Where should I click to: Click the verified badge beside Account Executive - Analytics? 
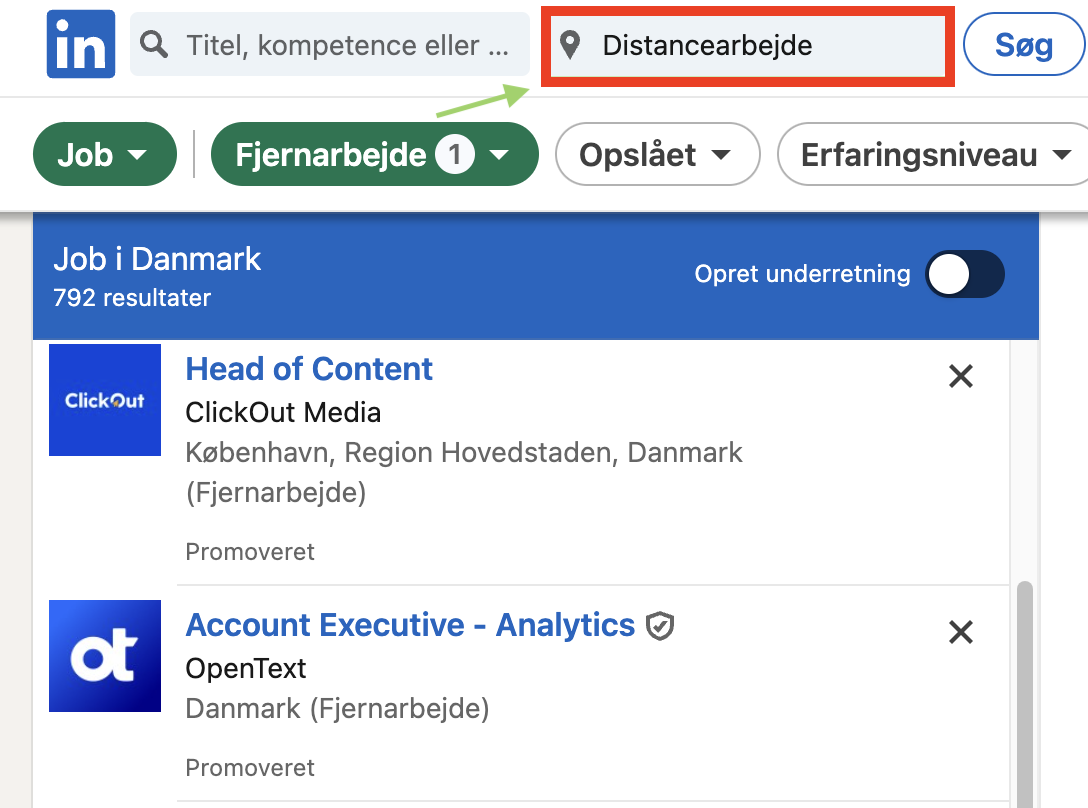tap(660, 625)
